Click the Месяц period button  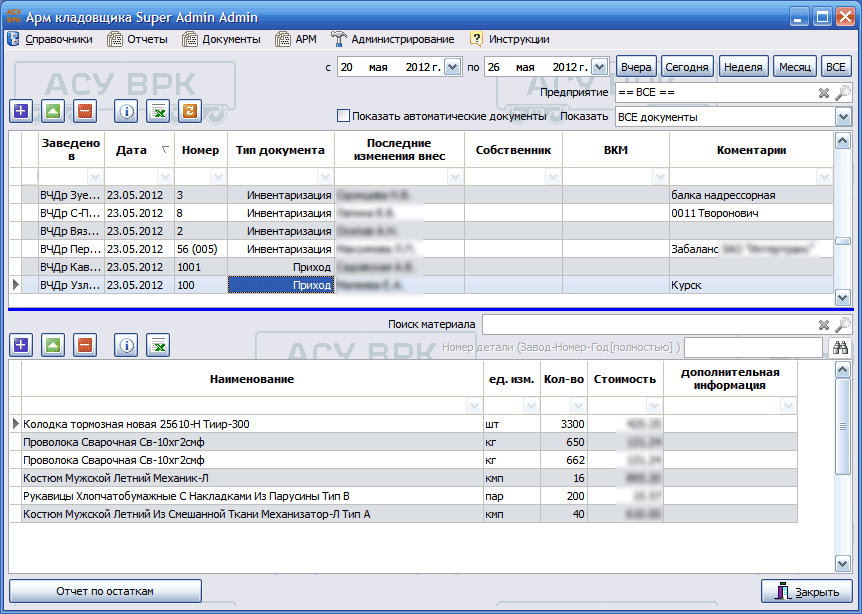(x=795, y=67)
